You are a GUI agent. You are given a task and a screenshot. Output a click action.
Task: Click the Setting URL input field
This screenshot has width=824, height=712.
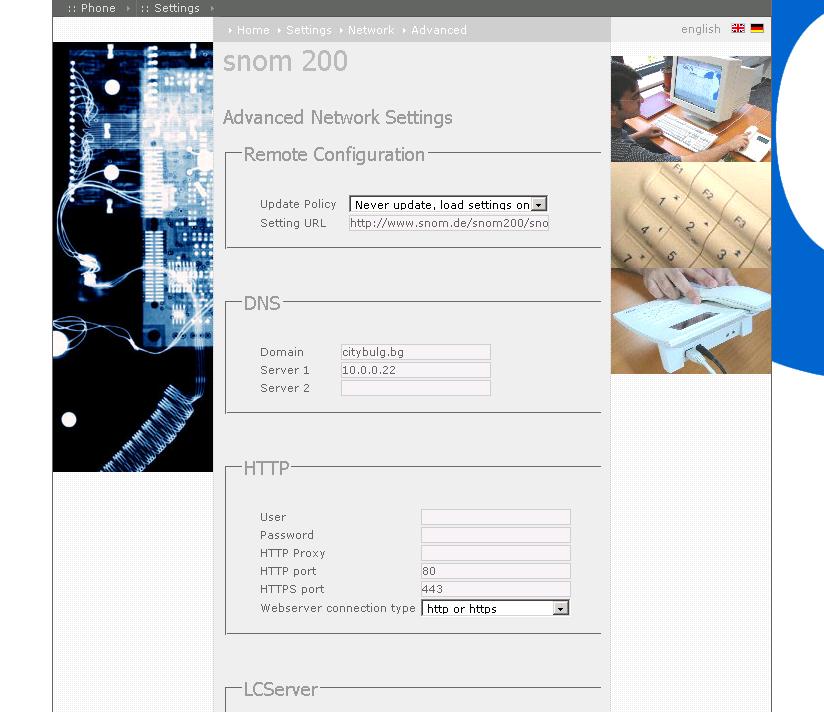tap(448, 223)
